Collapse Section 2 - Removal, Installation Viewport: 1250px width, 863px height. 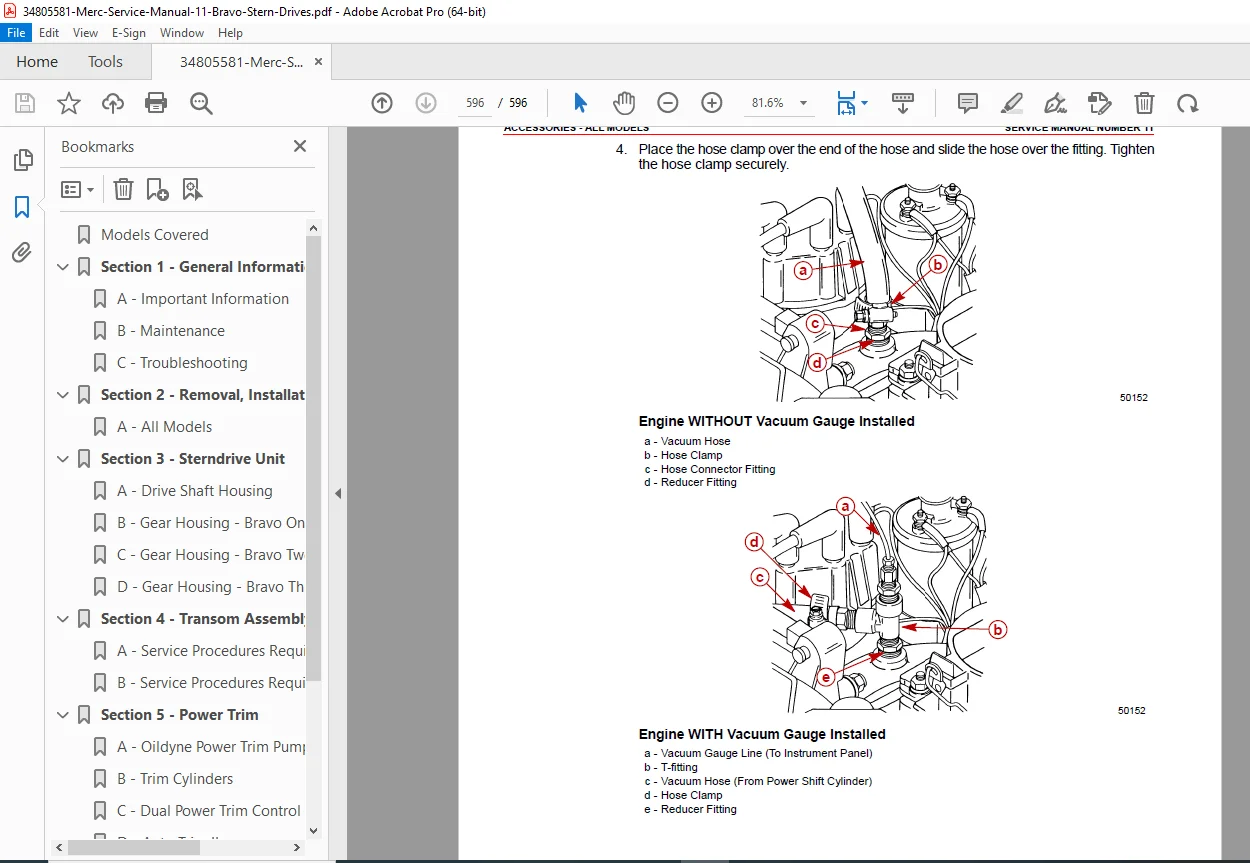(63, 395)
